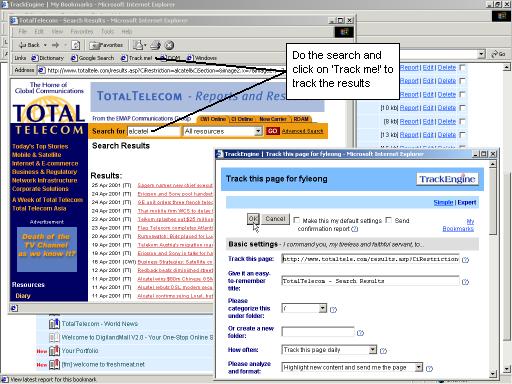Check the box beside the 10 kb bookmark row
The width and height of the screenshot is (512, 384).
462,108
